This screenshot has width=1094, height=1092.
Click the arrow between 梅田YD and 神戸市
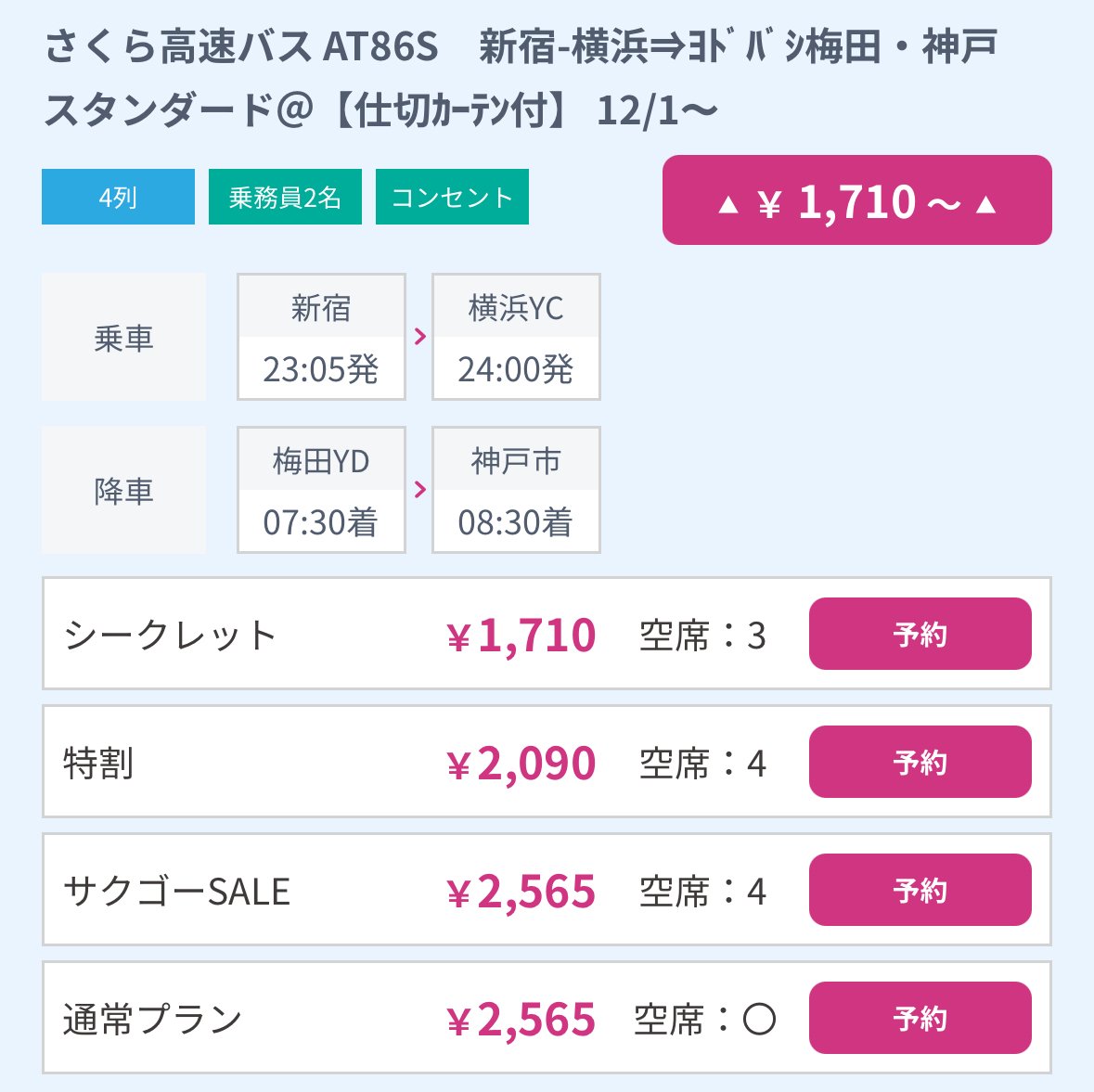tap(418, 489)
